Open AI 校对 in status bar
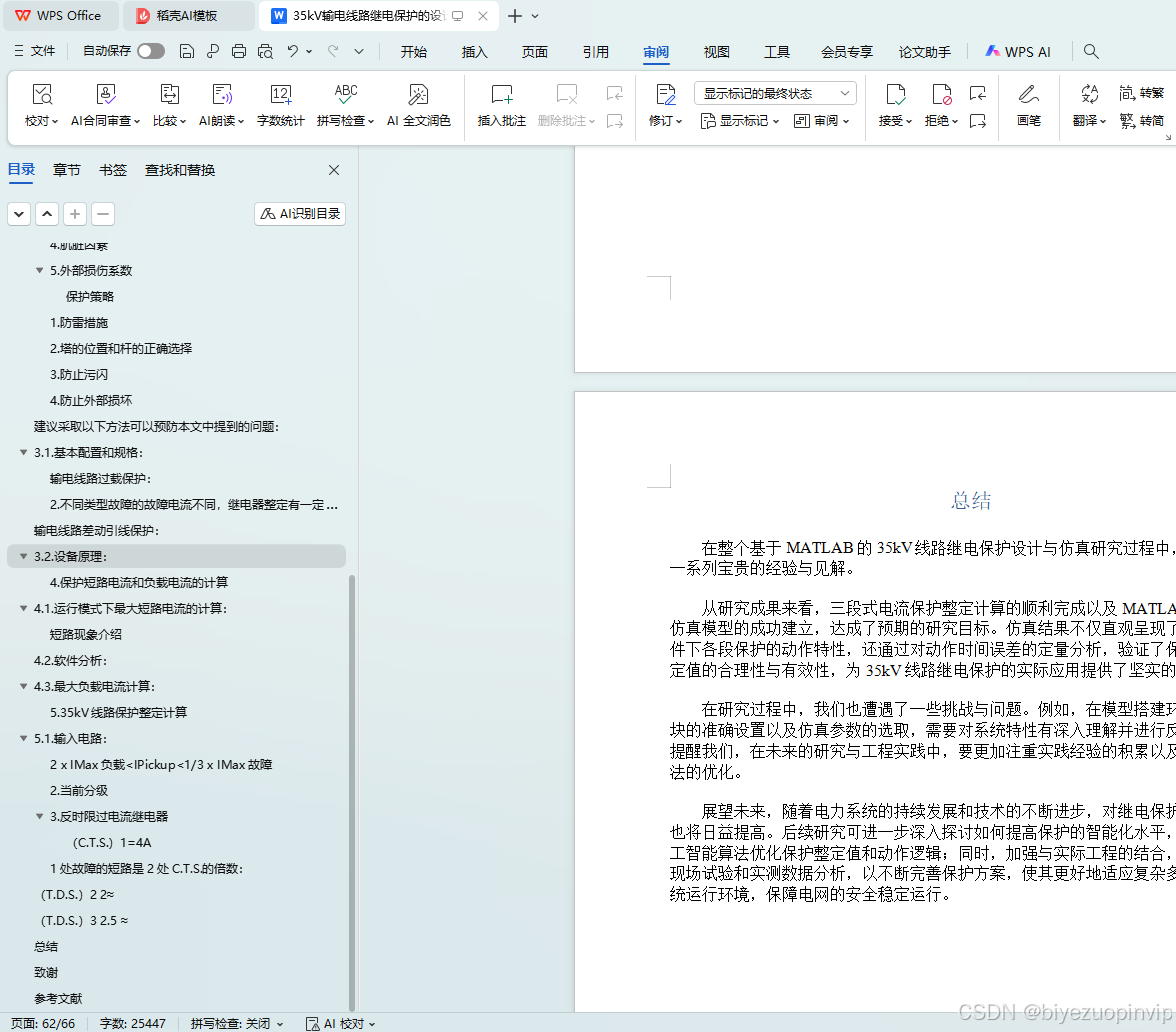Image resolution: width=1176 pixels, height=1032 pixels. click(340, 1023)
